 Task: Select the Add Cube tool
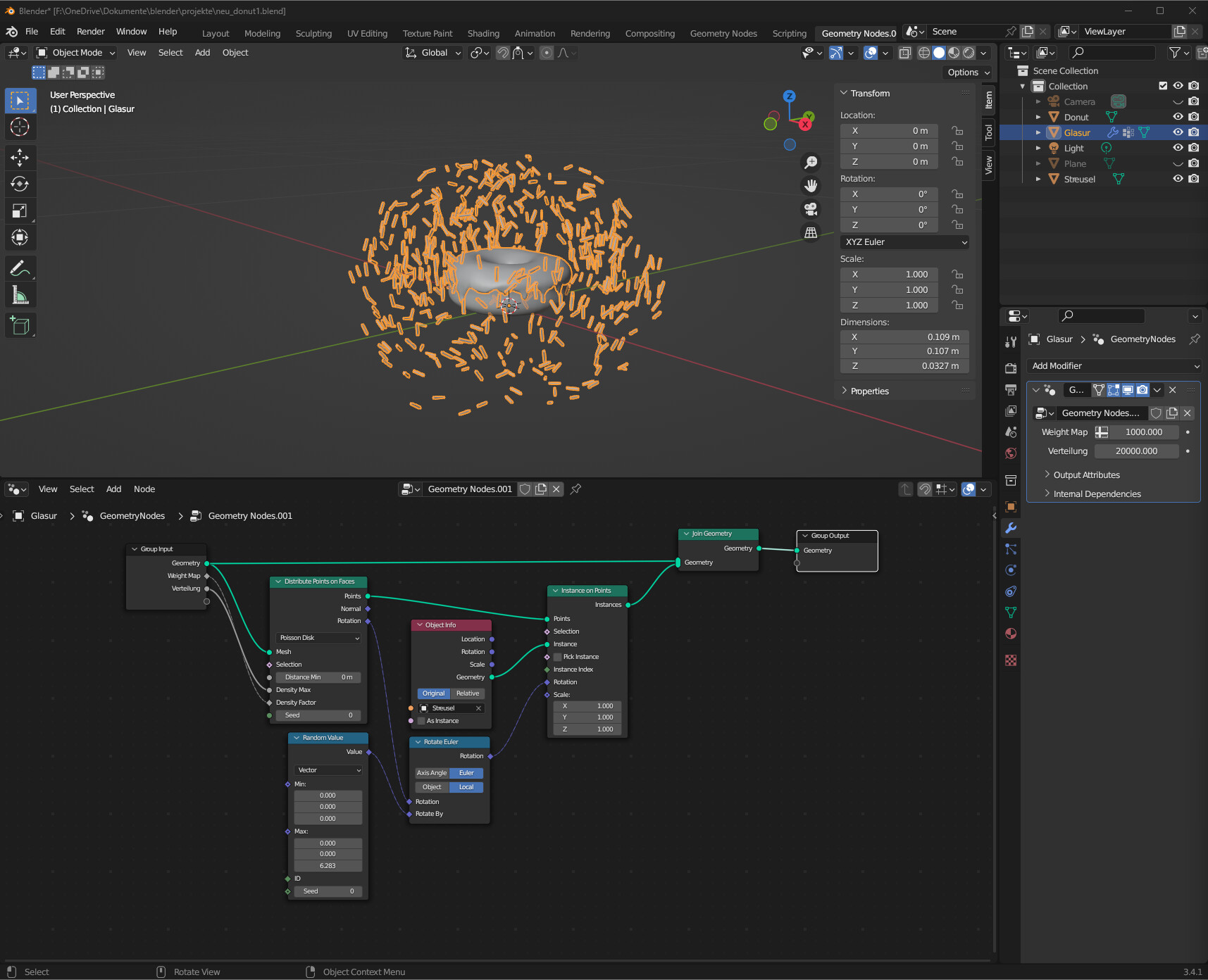20,325
